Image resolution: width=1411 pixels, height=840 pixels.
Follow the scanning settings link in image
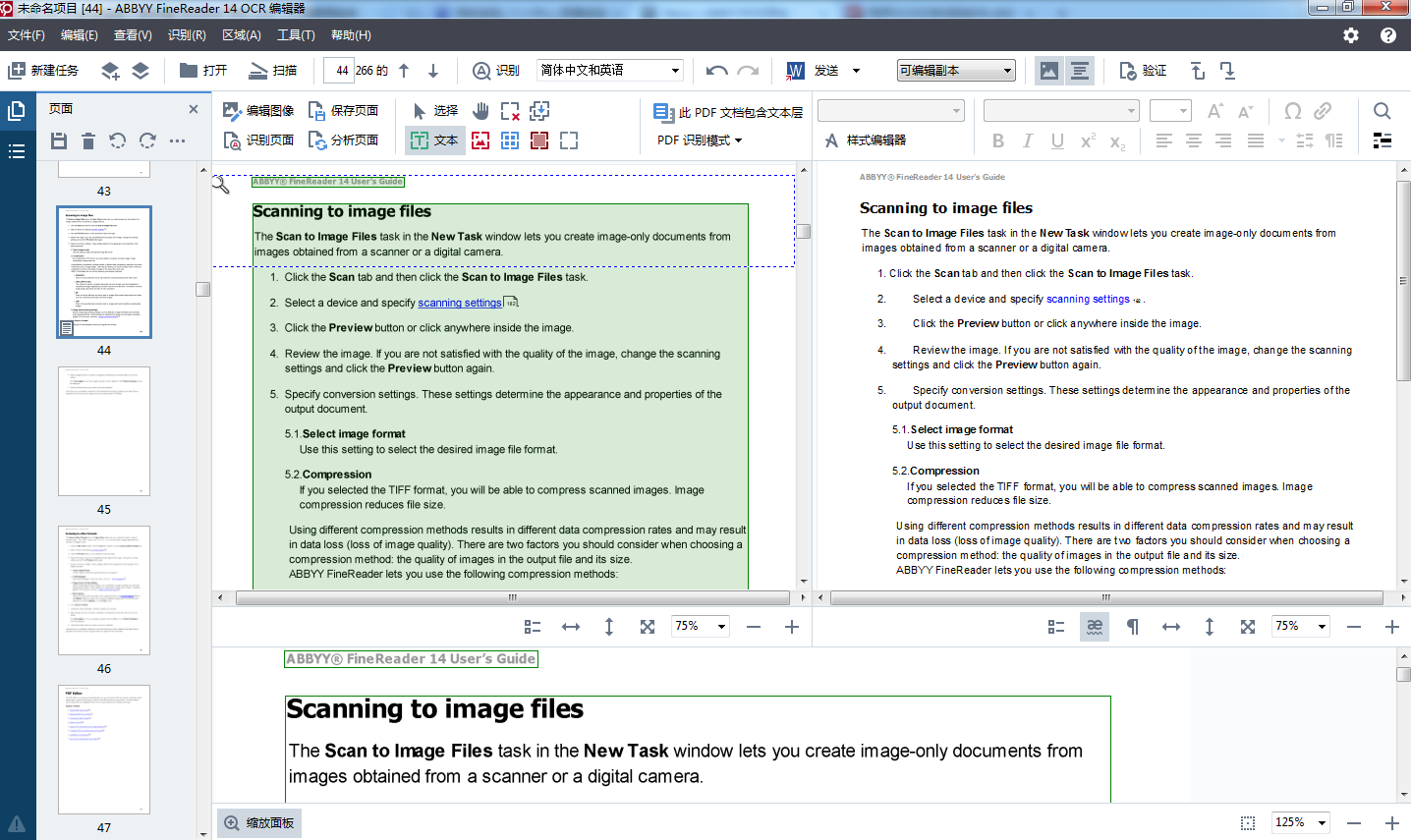[459, 303]
